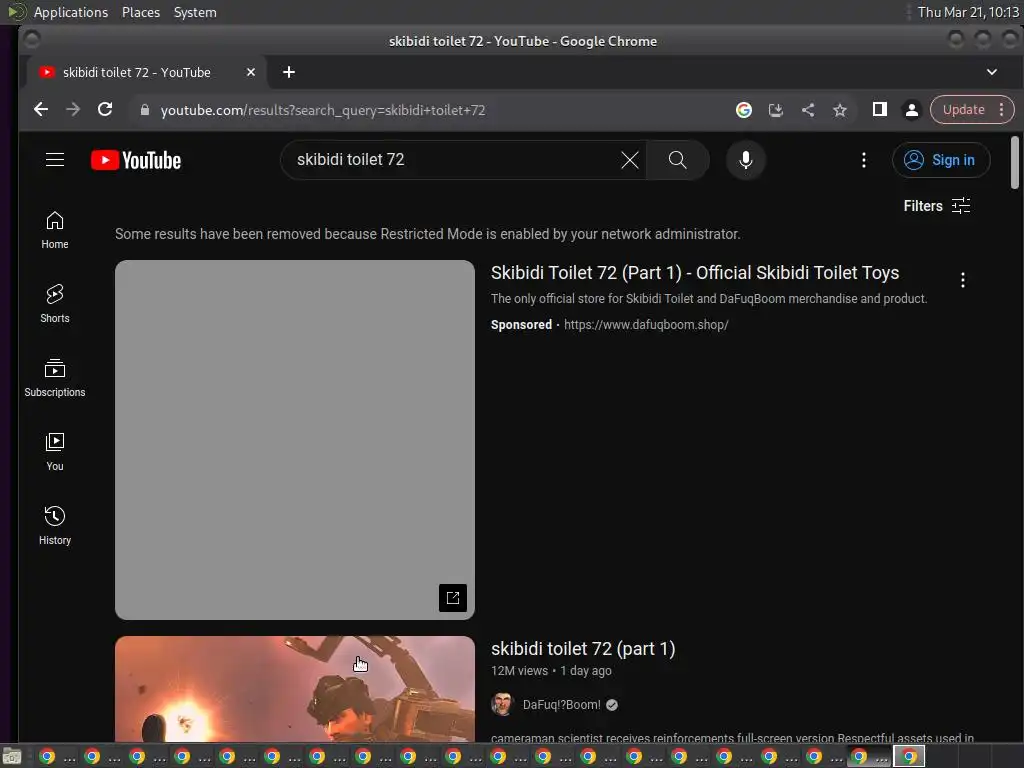Start voice search with the microphone icon
Screen dimensions: 1024x768
745,160
